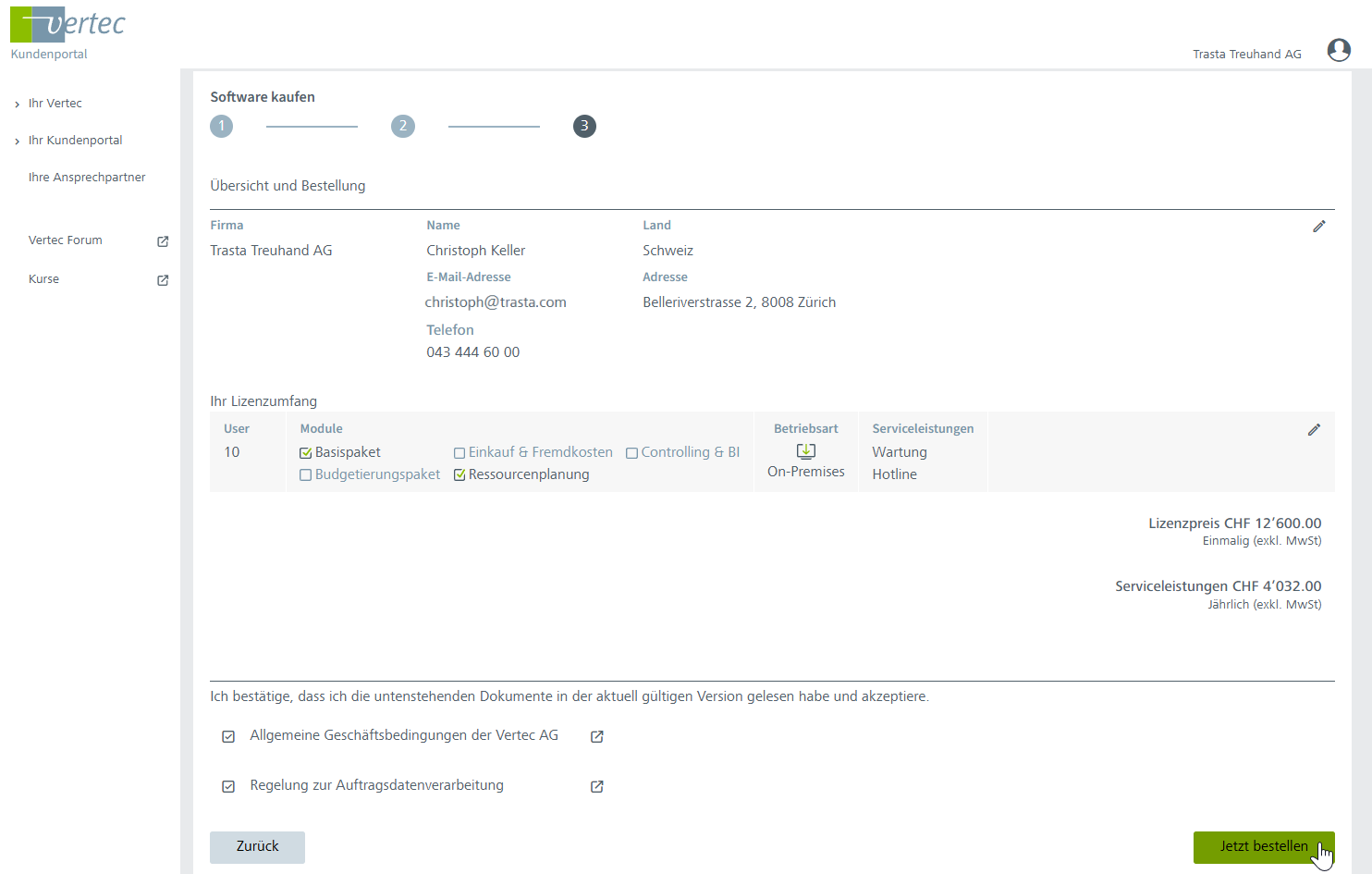Image resolution: width=1372 pixels, height=874 pixels.
Task: Toggle Regelung zur Auftragsdatenverarbeitung checkbox
Action: pyautogui.click(x=228, y=786)
